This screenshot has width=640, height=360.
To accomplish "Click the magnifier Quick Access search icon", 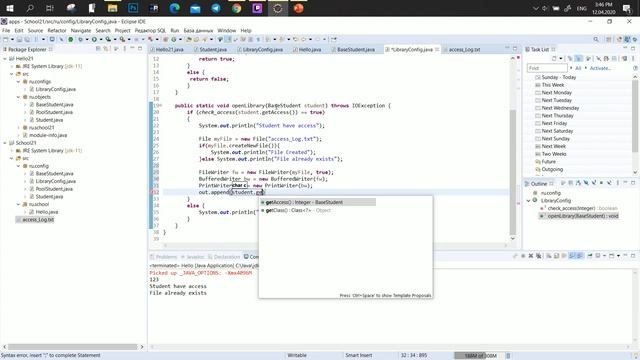I will click(x=596, y=39).
